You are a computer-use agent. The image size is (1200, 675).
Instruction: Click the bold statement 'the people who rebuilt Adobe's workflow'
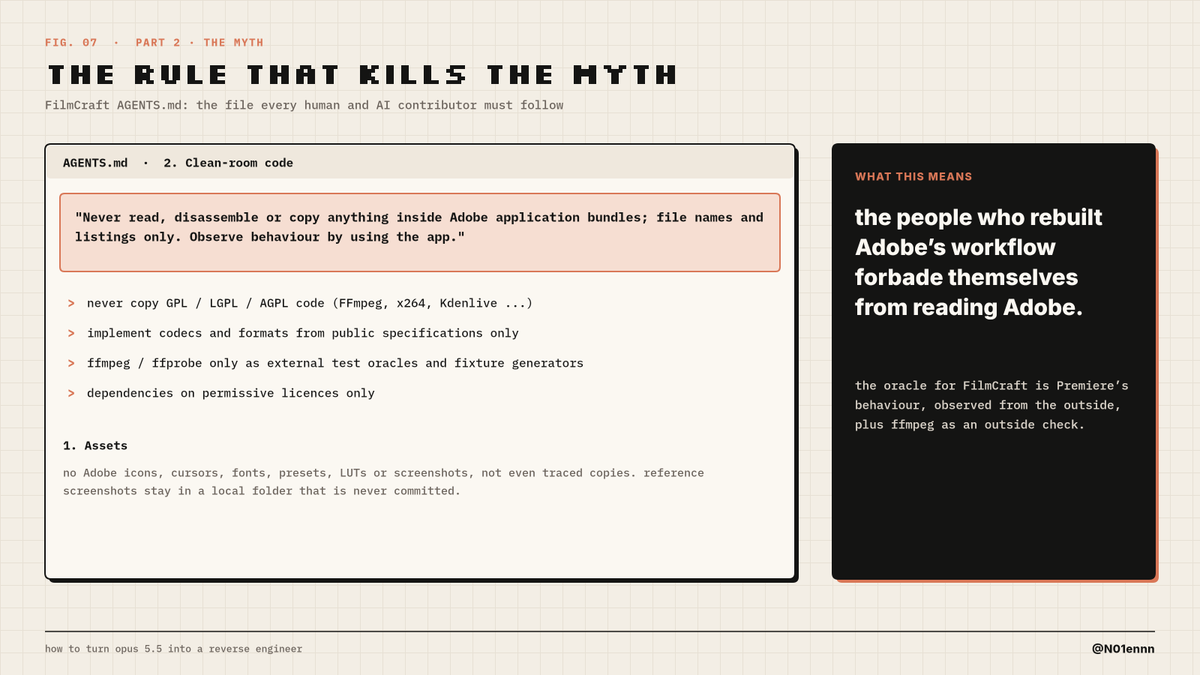[x=980, y=262]
